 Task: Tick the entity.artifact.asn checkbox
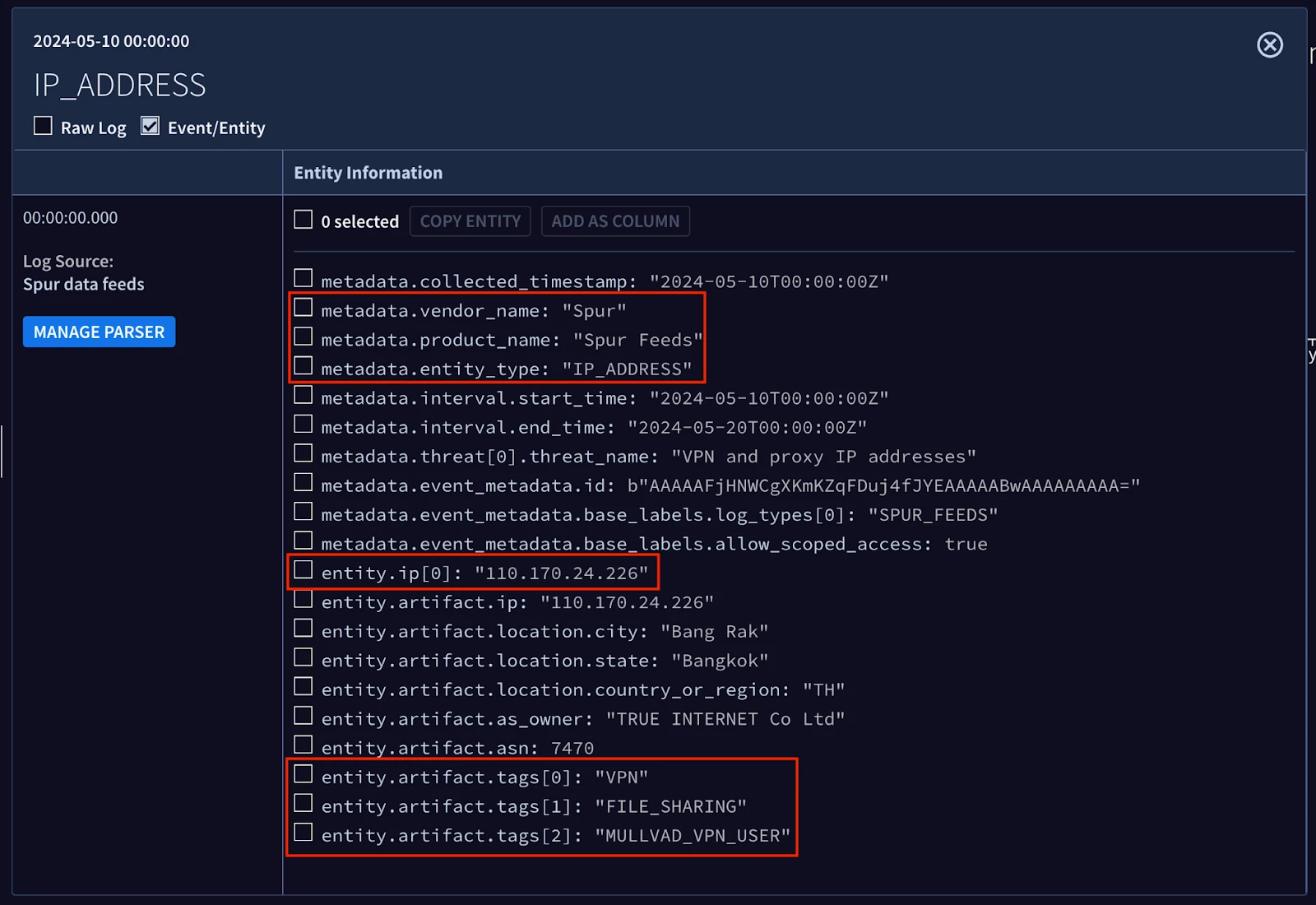pyautogui.click(x=304, y=745)
